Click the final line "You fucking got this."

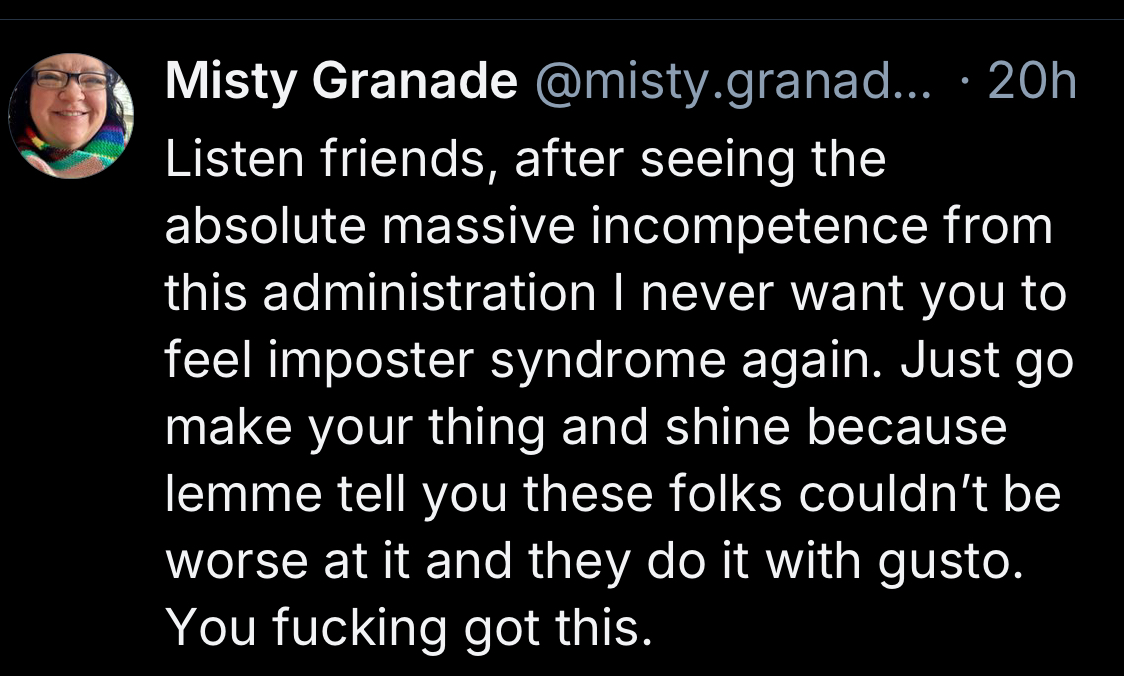coord(409,629)
